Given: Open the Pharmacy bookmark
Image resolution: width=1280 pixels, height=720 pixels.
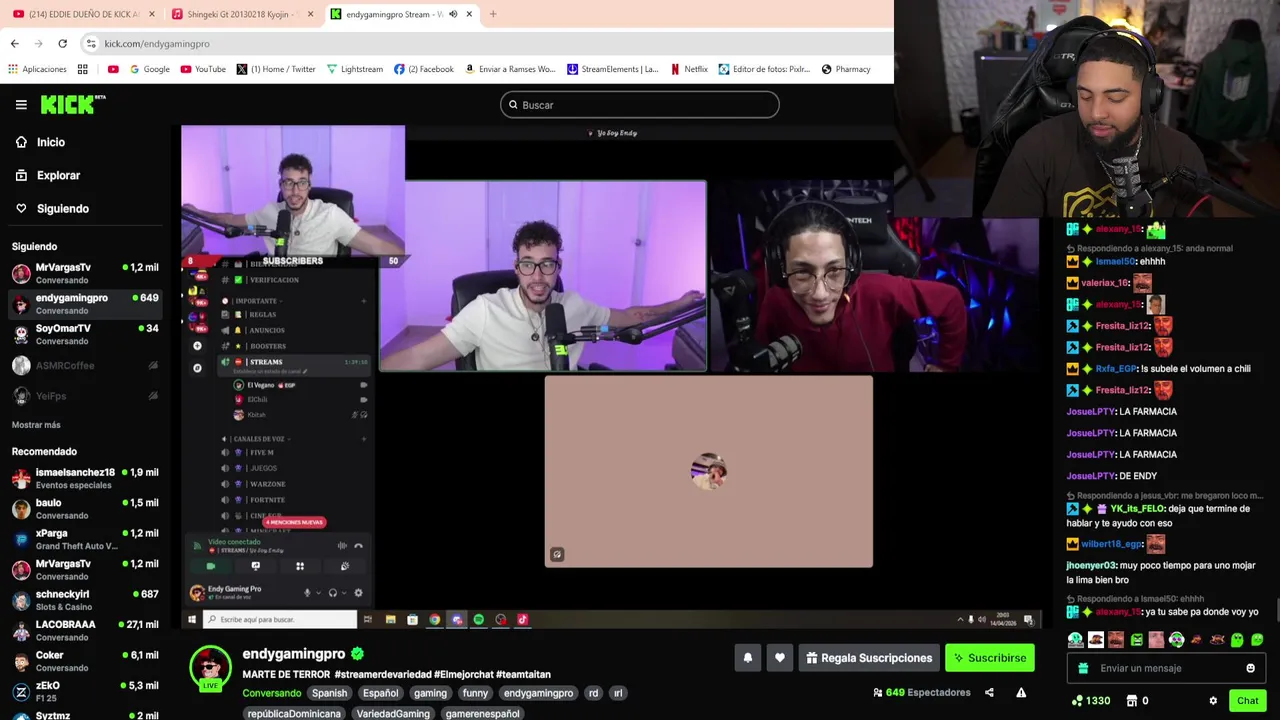Looking at the screenshot, I should pos(846,69).
